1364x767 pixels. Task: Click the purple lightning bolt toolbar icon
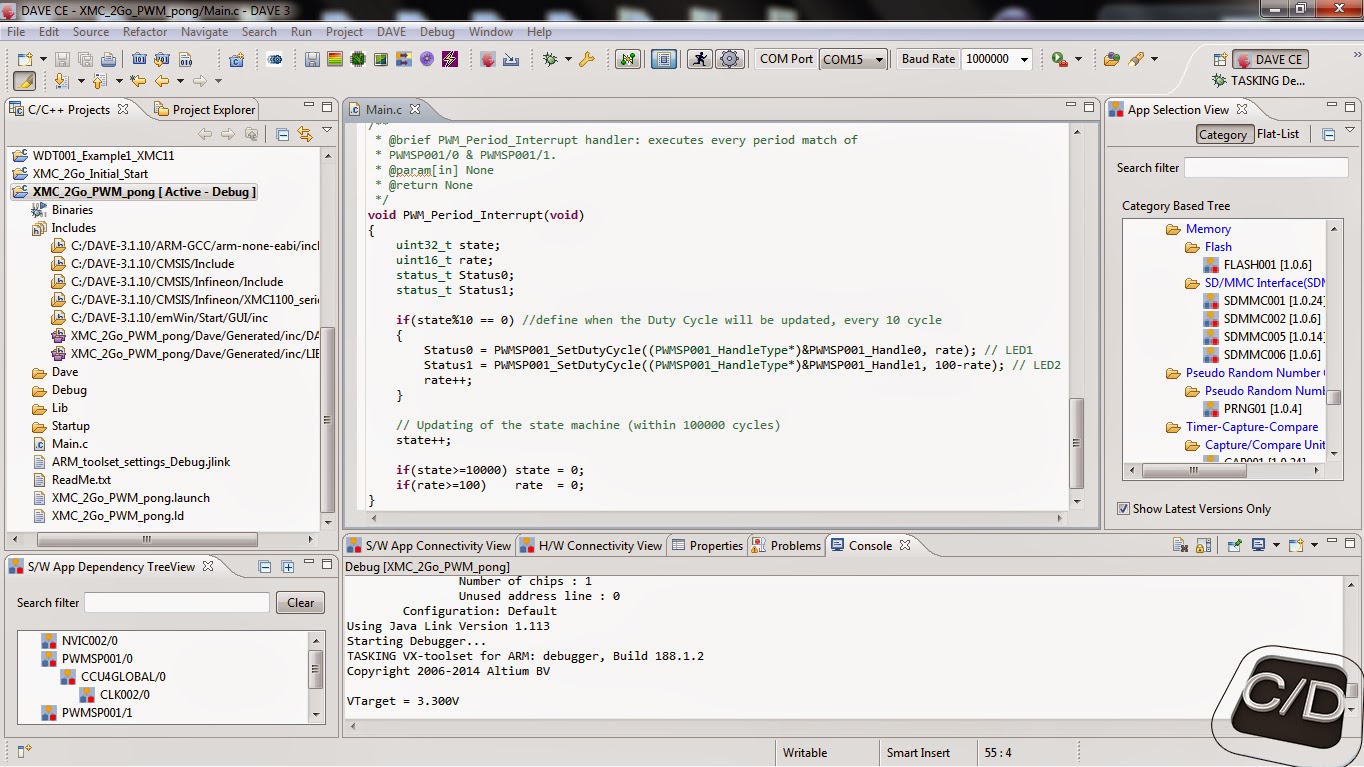pyautogui.click(x=449, y=59)
